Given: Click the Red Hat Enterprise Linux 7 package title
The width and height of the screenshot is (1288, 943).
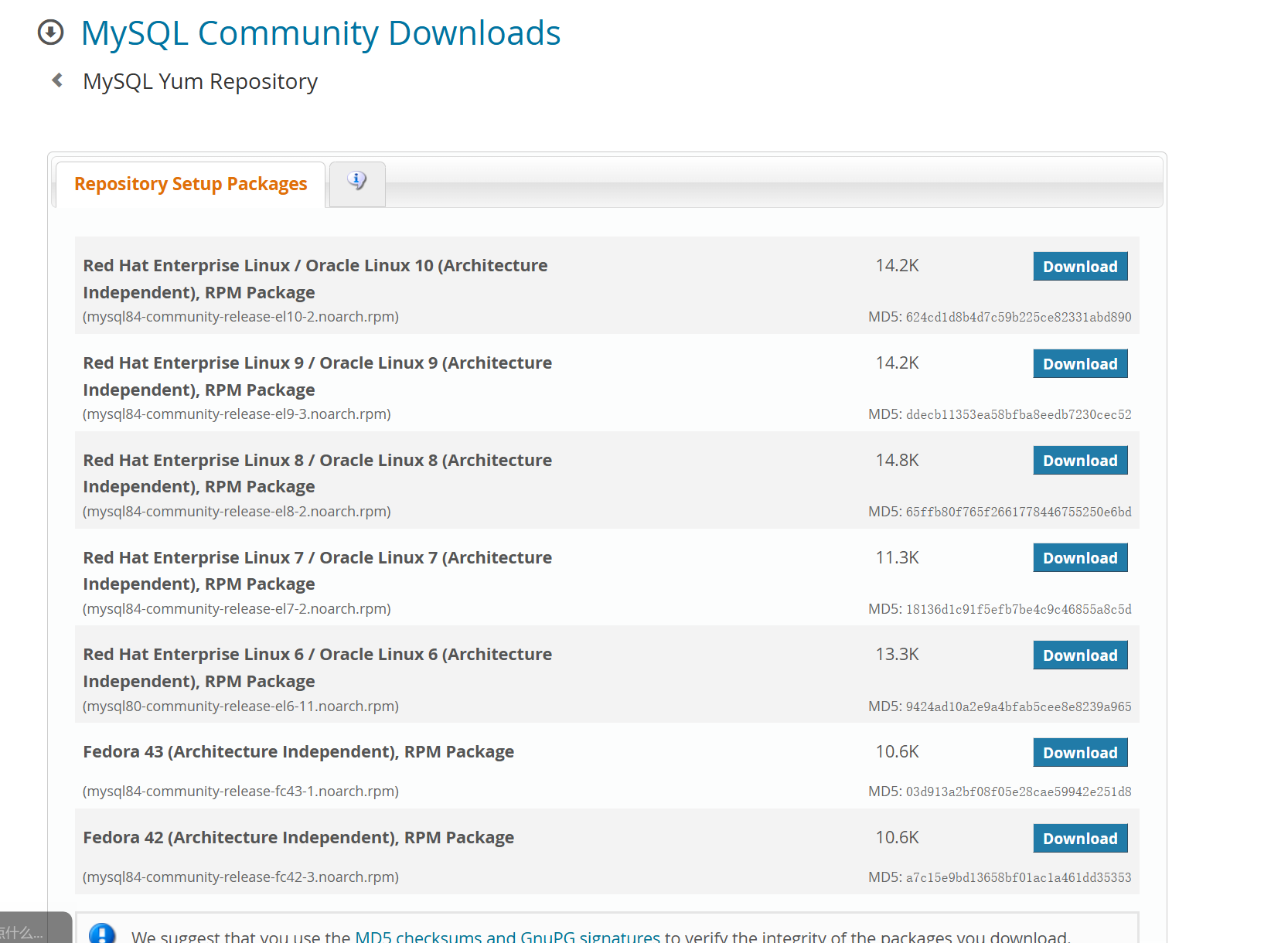Looking at the screenshot, I should [318, 570].
